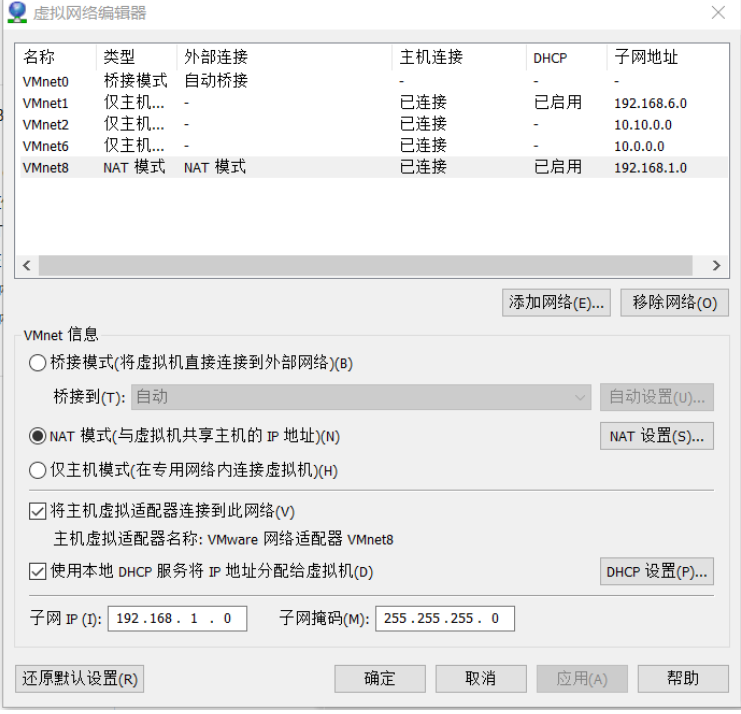The image size is (741, 714).
Task: Click 还原默认设置(R) button
Action: 79,680
